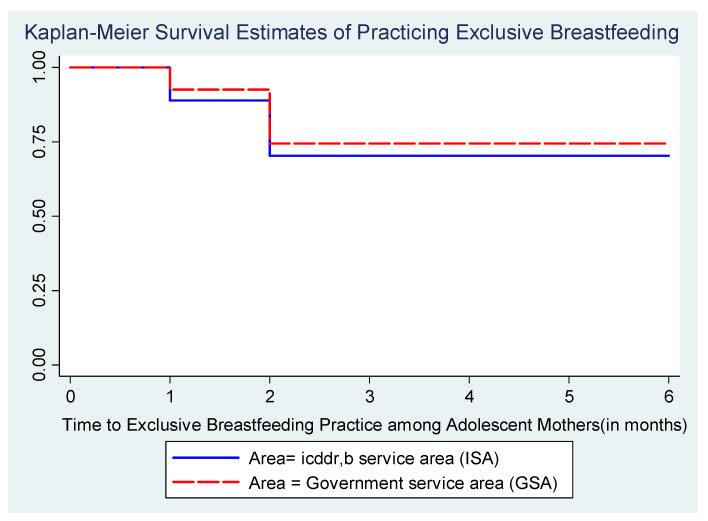Image resolution: width=708 pixels, height=521 pixels.
Task: Click the 0.75 label on the y-axis
Action: (39, 142)
